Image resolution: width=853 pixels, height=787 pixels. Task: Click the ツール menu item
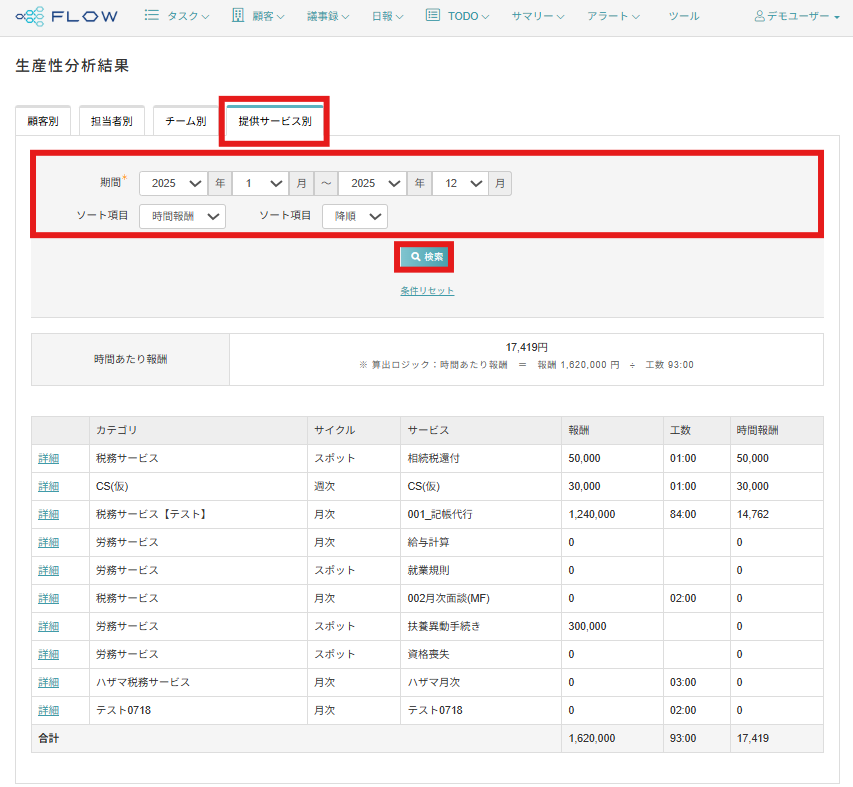click(x=683, y=17)
